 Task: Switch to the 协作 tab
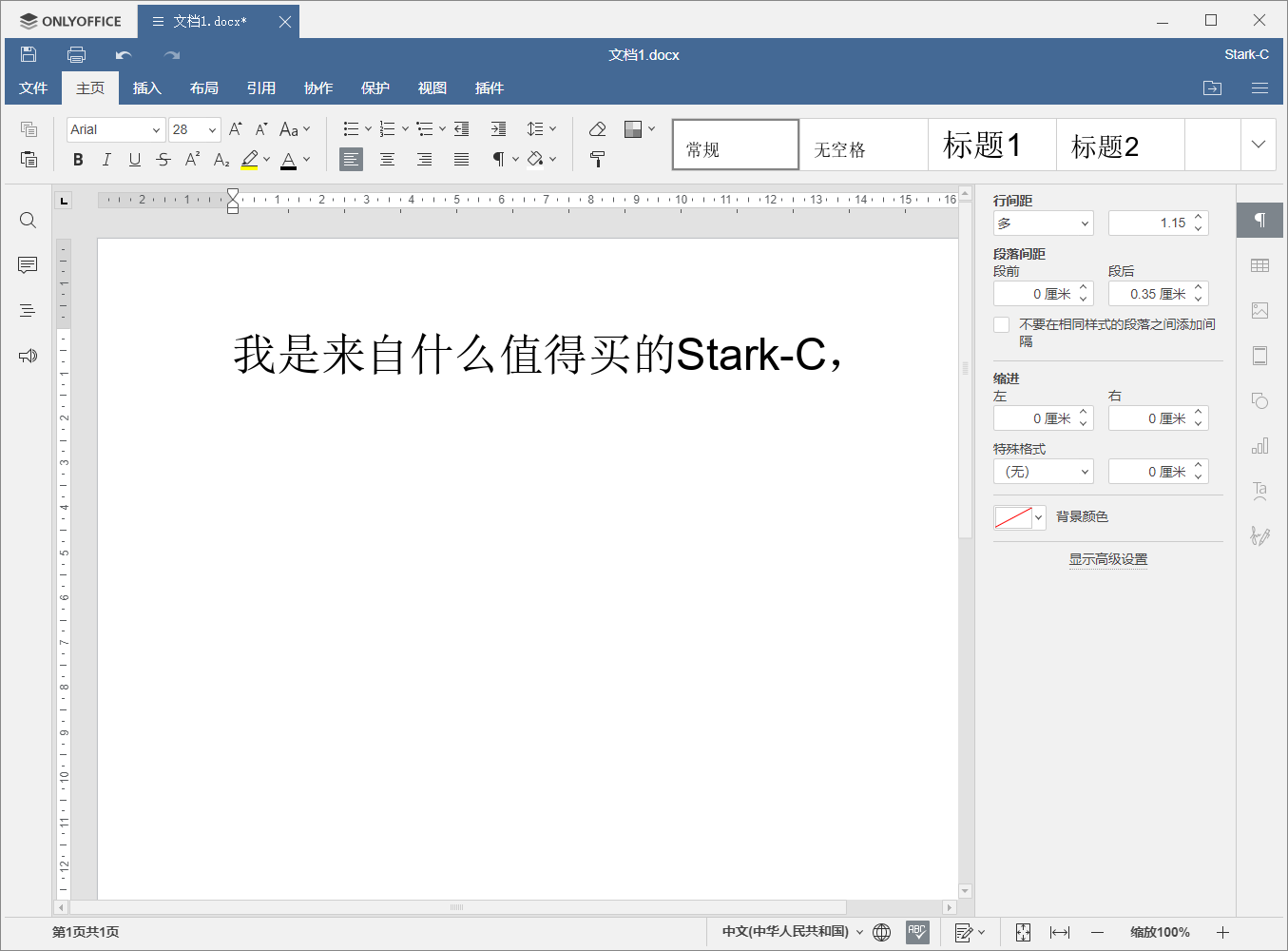(318, 88)
